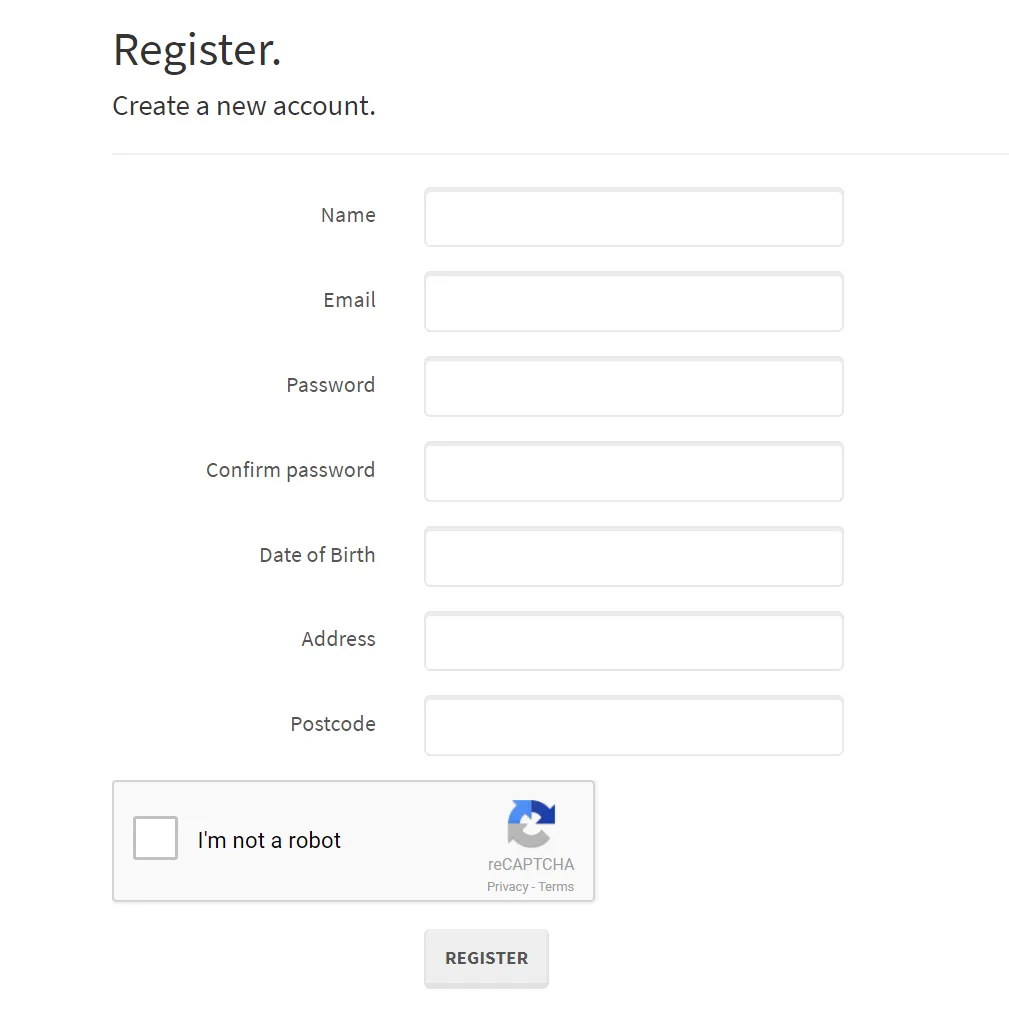
Task: Click the Name input field
Action: 633,217
